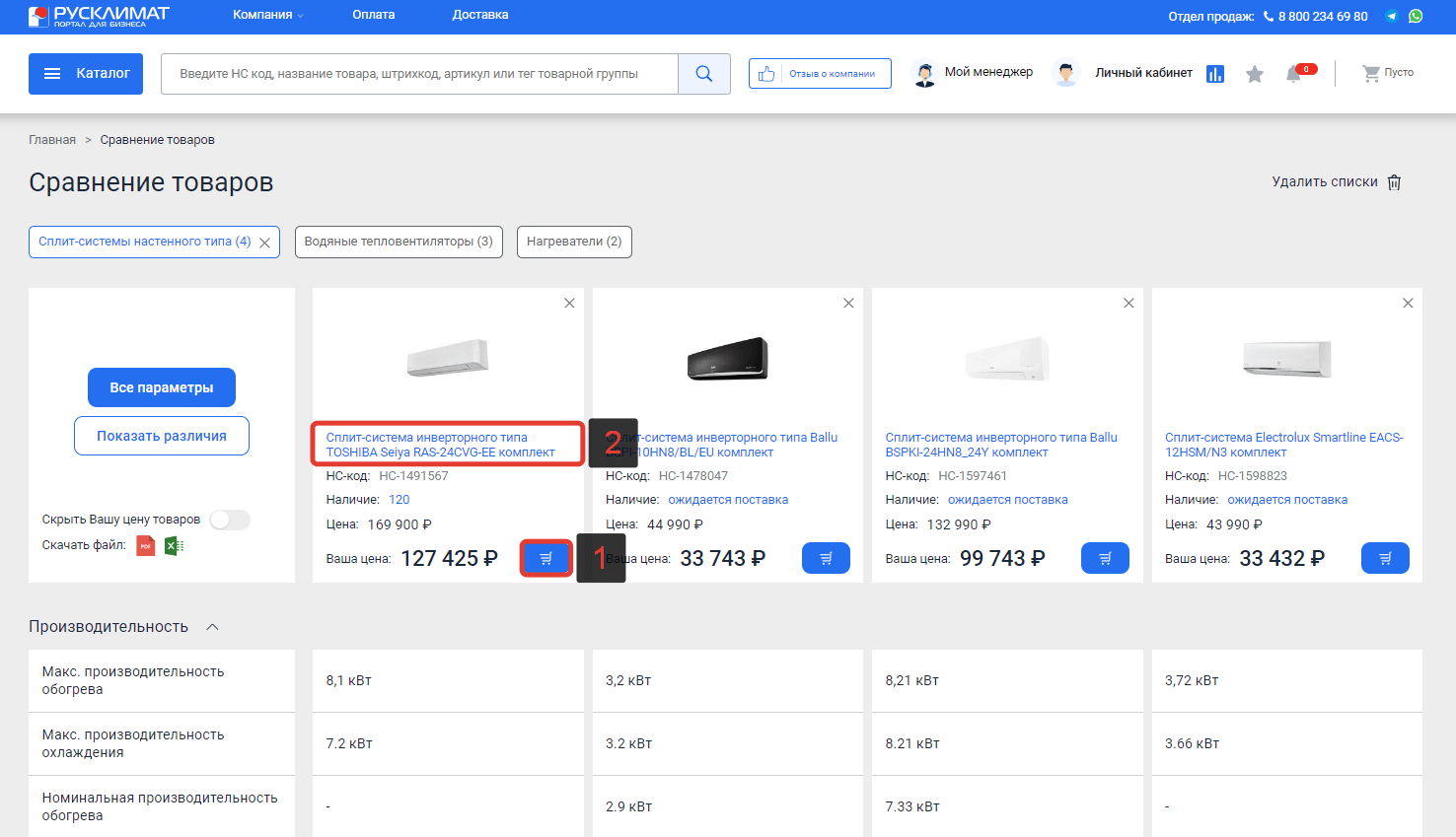Click the Личный кабинет avatar icon
The height and width of the screenshot is (837, 1456).
pos(1065,74)
